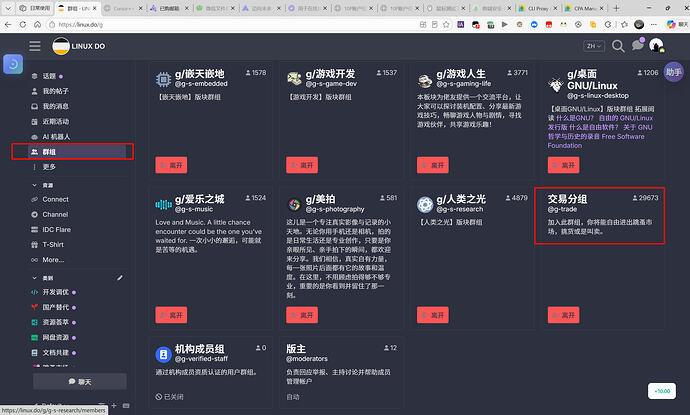Leave the g/嵌天嵌地 group

[171, 165]
